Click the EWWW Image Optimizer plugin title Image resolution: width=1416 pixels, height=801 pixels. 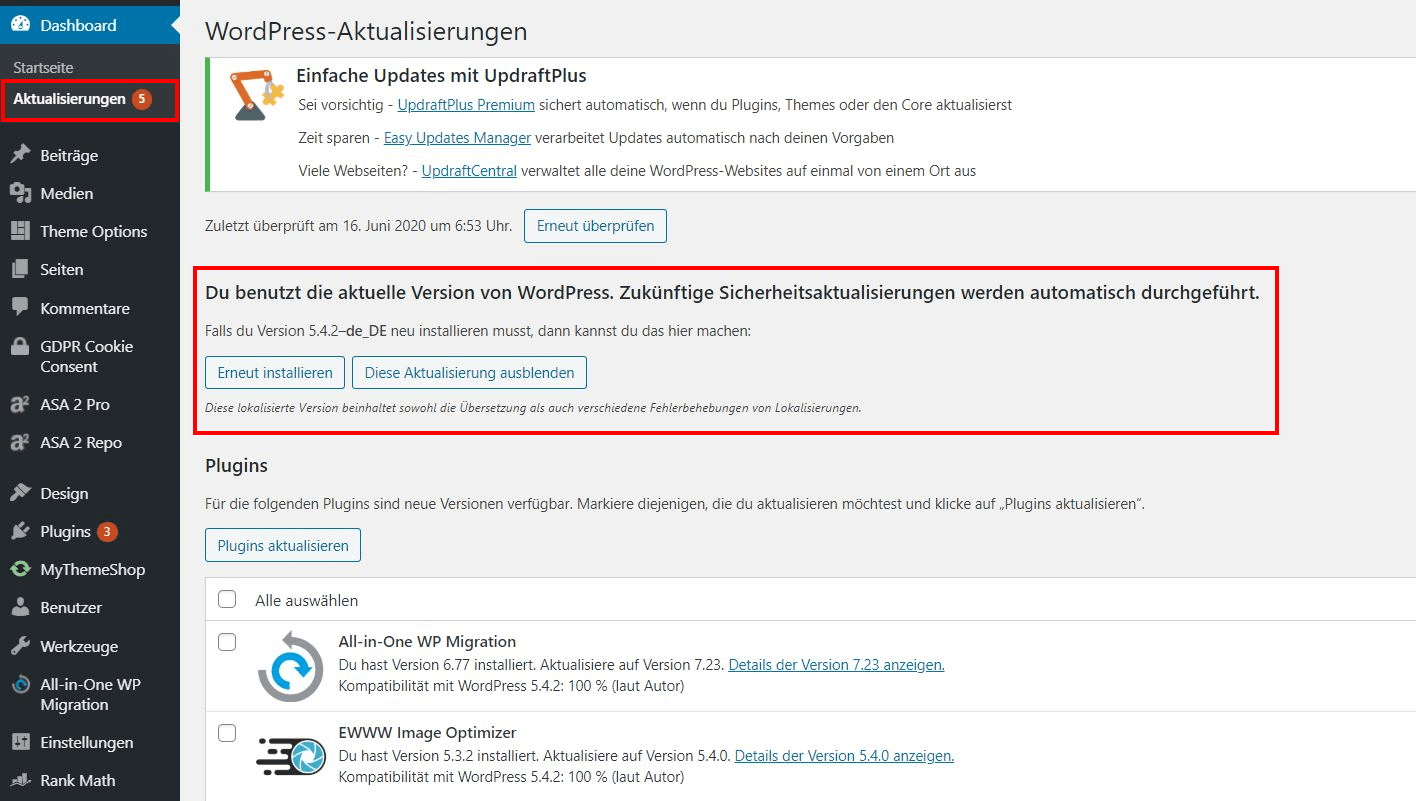coord(427,733)
